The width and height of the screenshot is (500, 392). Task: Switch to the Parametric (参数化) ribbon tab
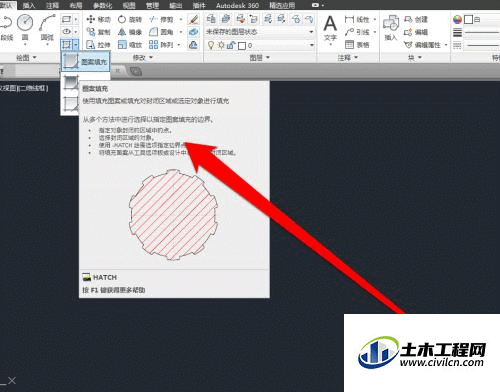click(103, 5)
